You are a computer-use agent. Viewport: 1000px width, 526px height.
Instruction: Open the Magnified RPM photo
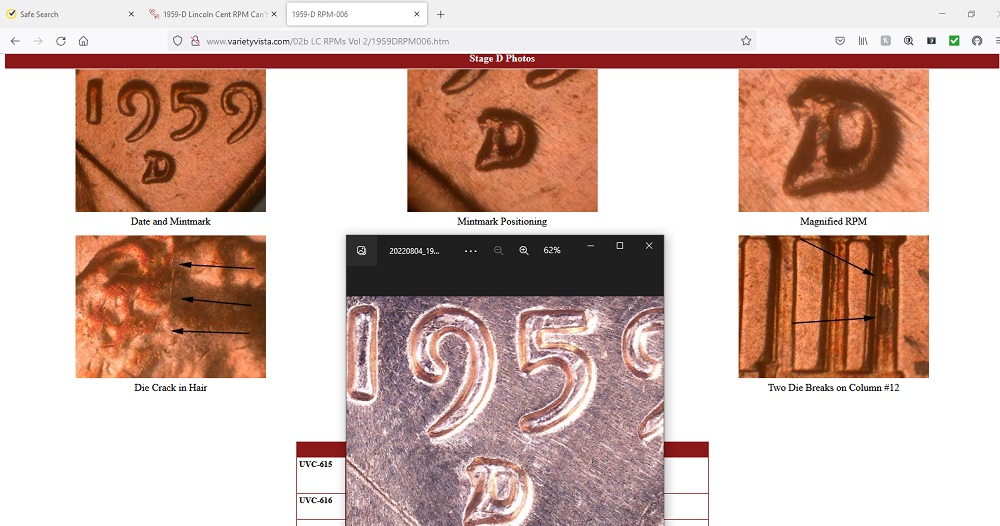click(834, 140)
